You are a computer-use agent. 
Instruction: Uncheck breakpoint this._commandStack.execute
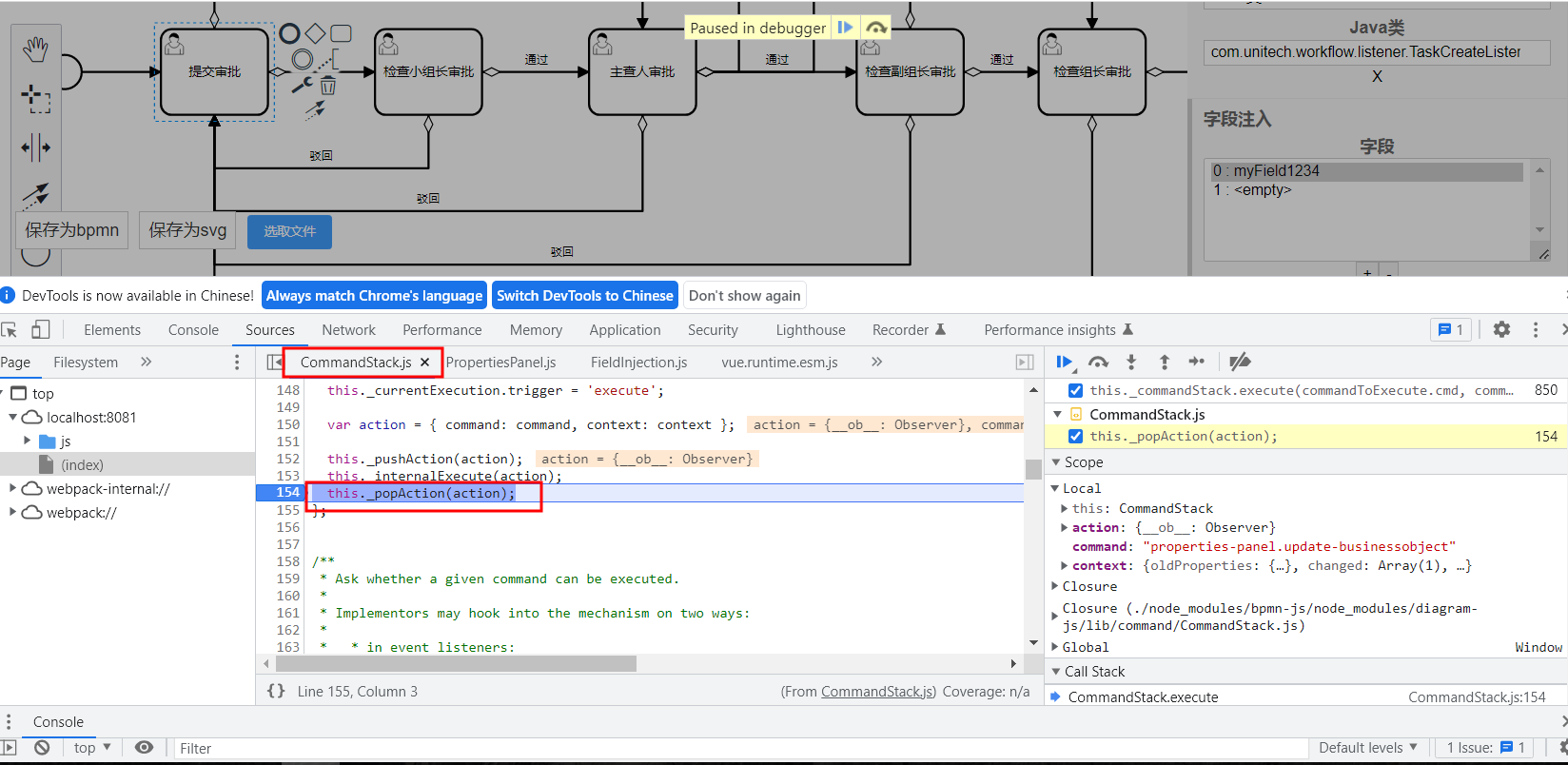[1075, 390]
